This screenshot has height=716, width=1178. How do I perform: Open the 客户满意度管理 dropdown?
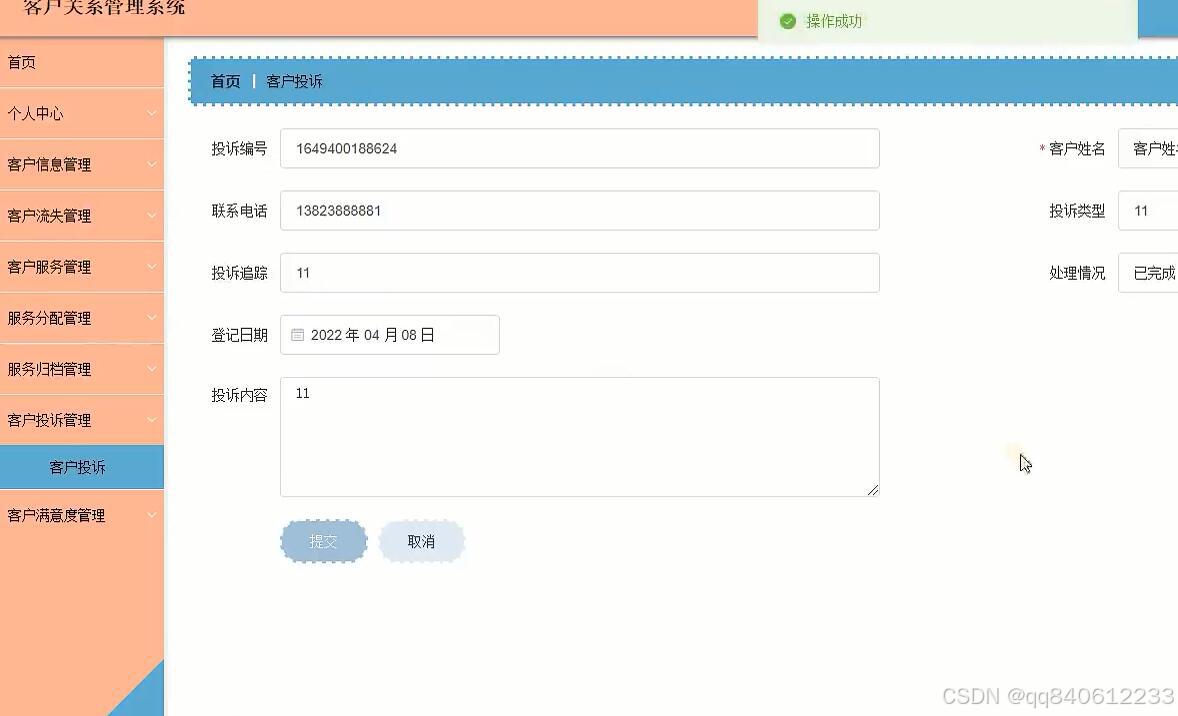click(x=82, y=515)
